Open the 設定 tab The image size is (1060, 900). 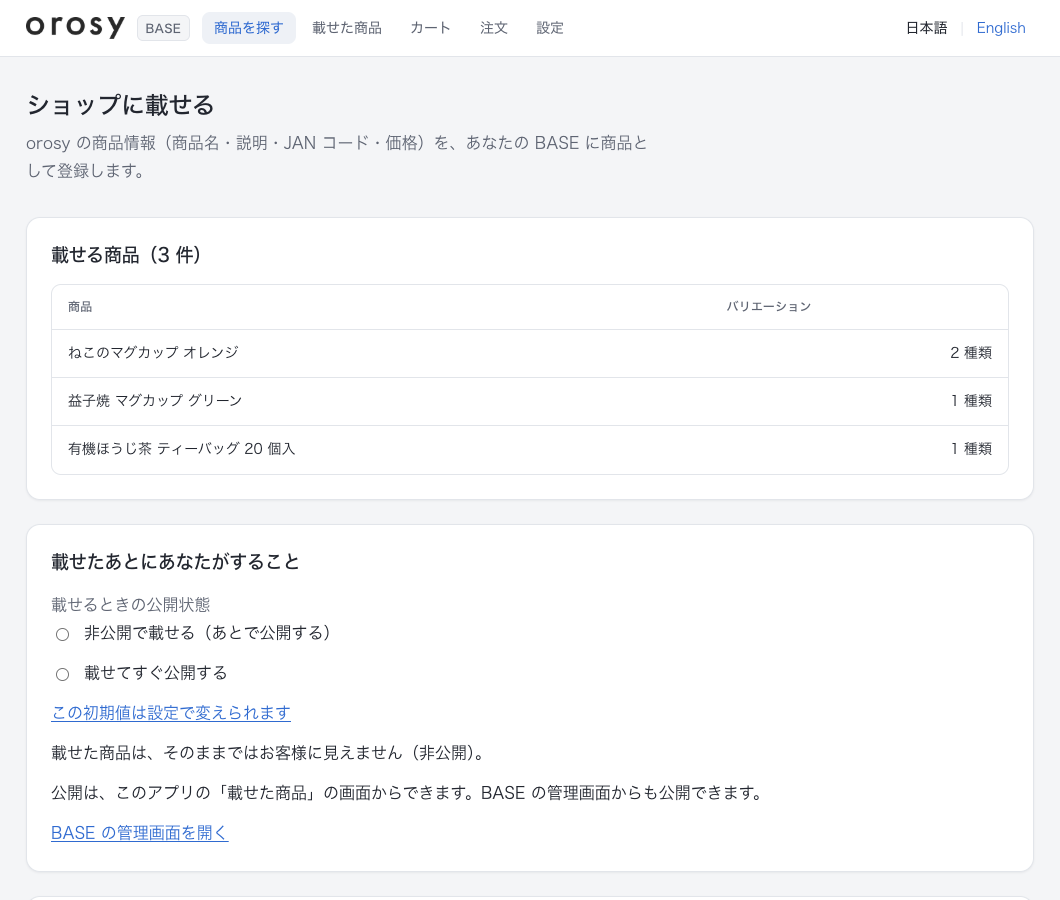pyautogui.click(x=550, y=28)
